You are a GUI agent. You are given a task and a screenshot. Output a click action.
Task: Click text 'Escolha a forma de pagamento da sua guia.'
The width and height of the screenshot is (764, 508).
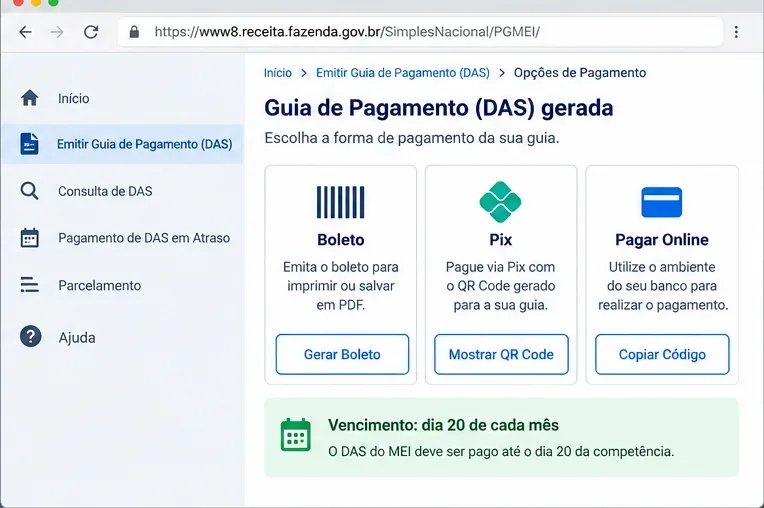tap(412, 138)
